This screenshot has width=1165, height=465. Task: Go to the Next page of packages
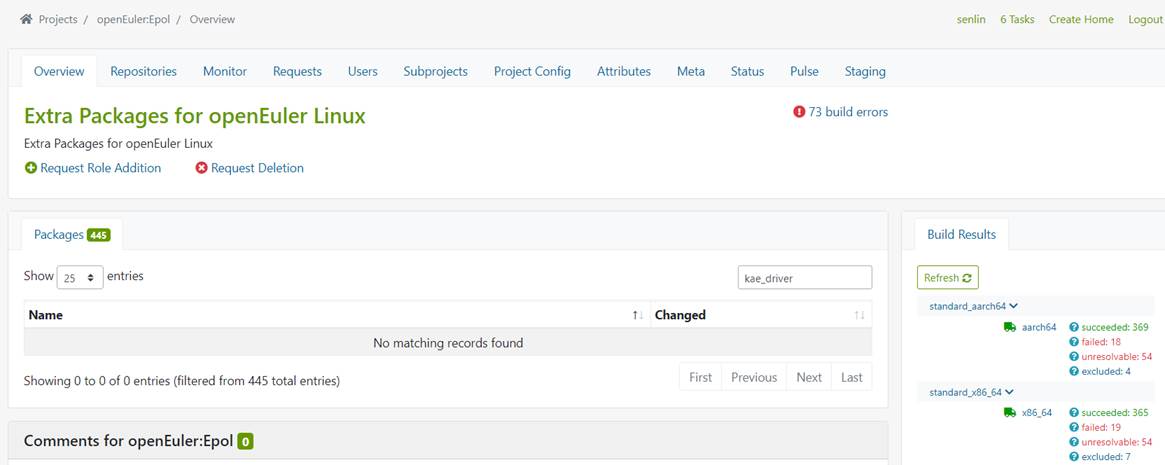[809, 377]
